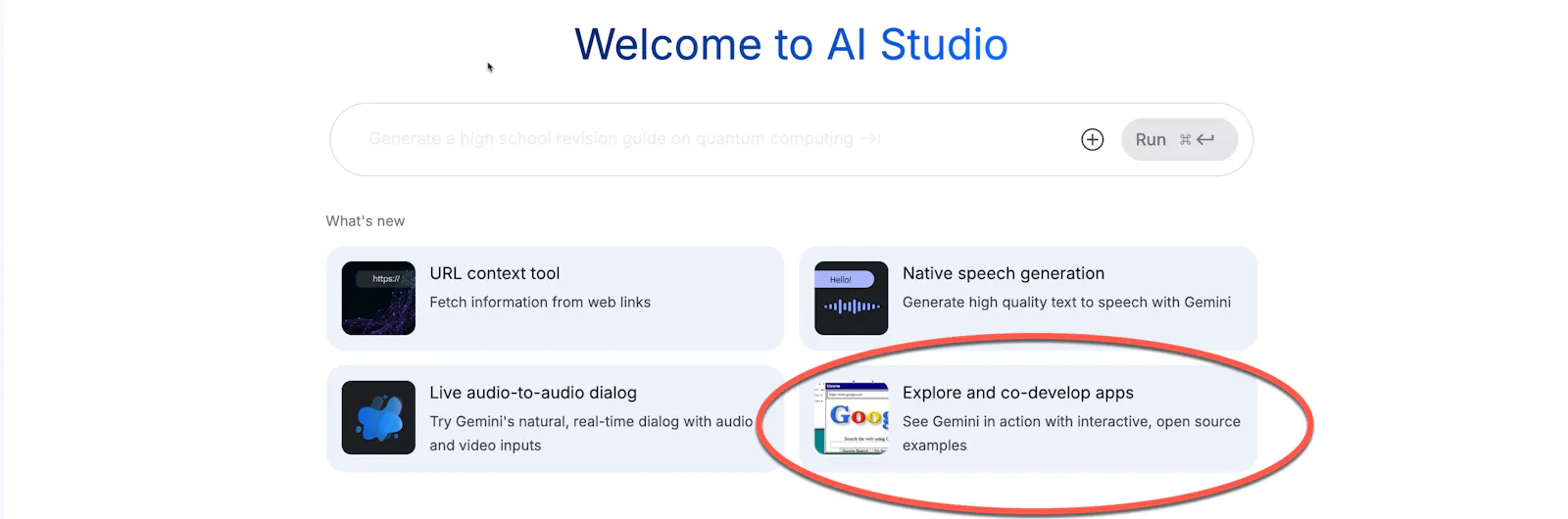Click the Hello! speech waveform thumbnail
1568x519 pixels.
click(851, 298)
